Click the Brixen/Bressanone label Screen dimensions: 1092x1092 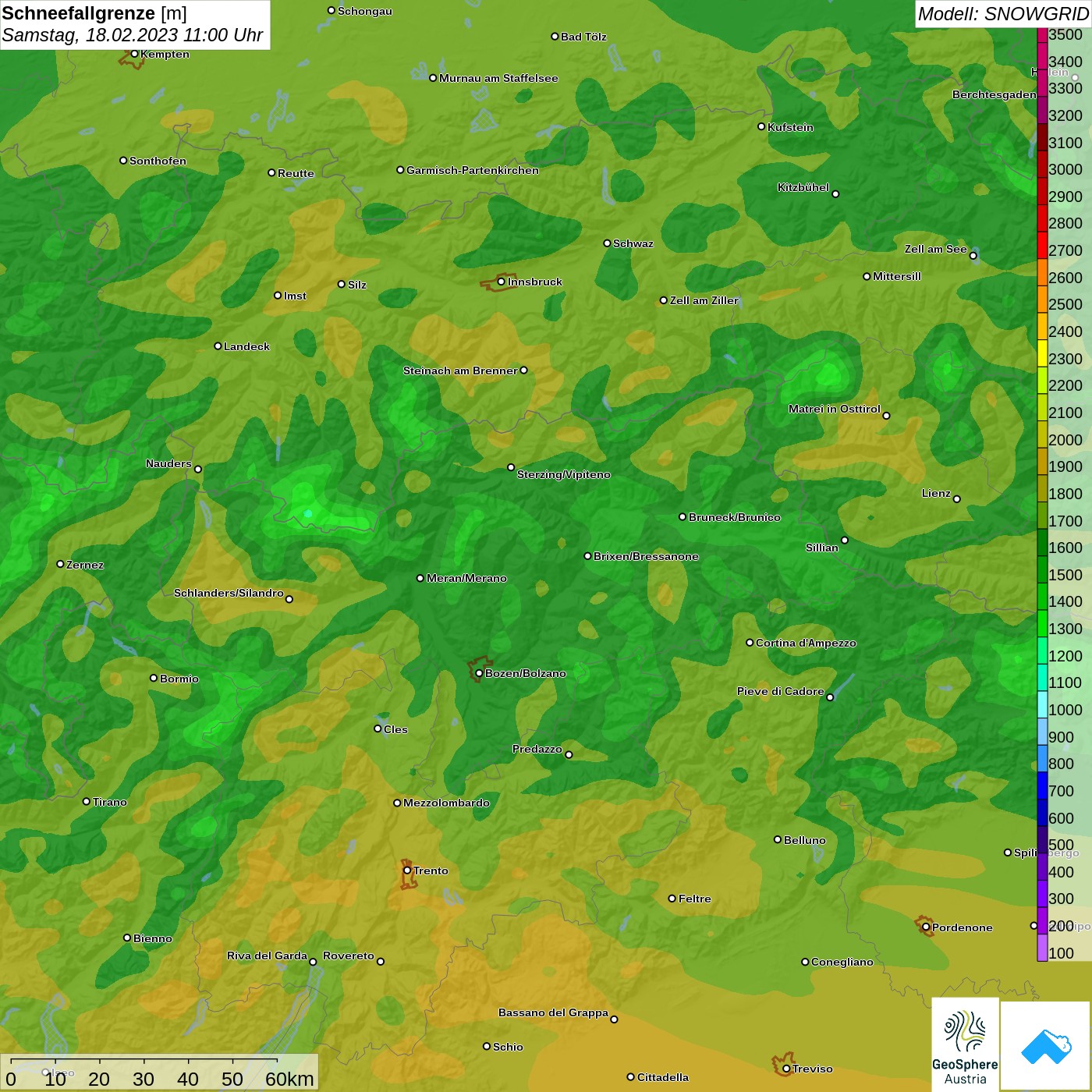pyautogui.click(x=646, y=556)
